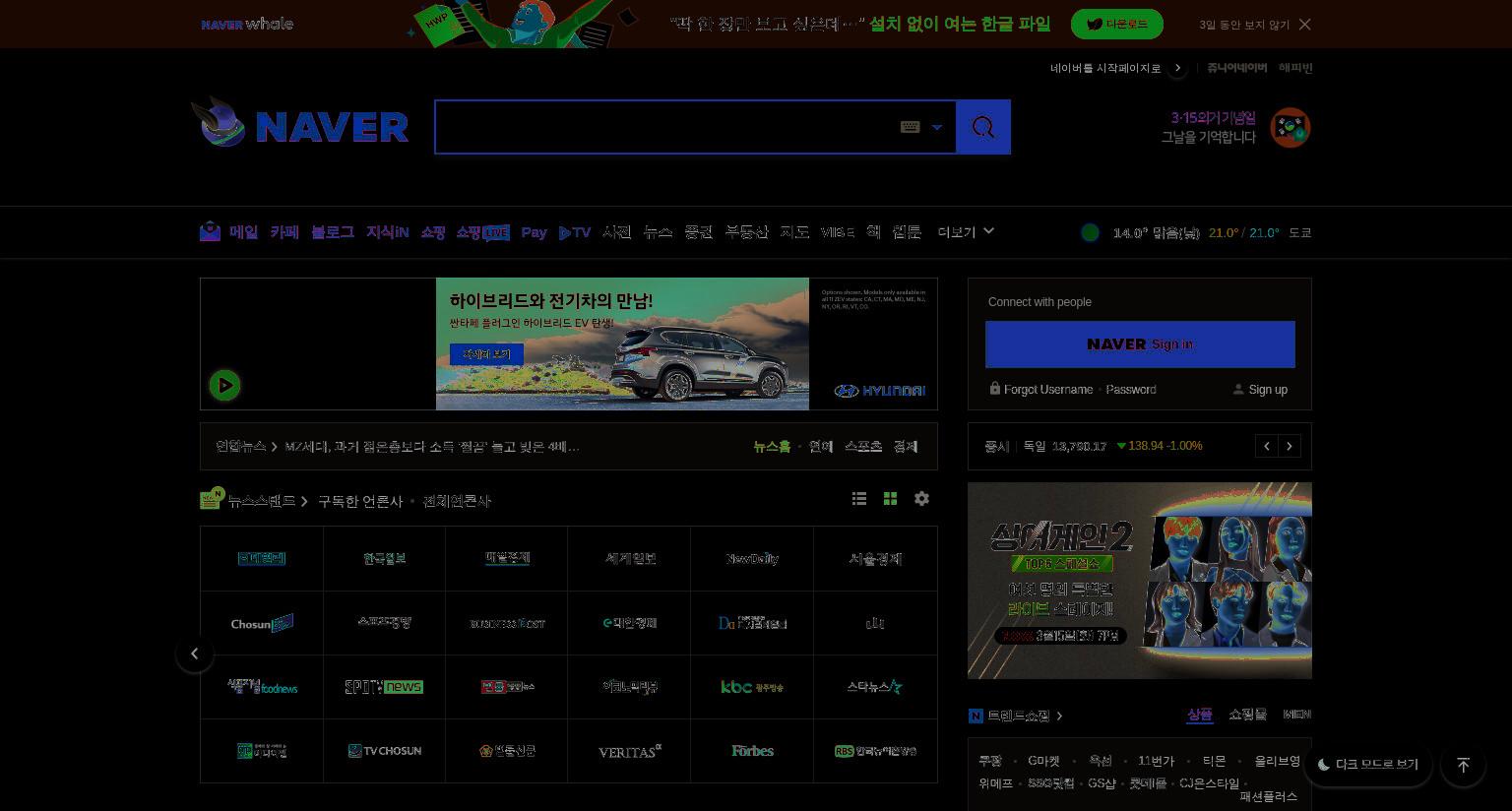1512x811 pixels.
Task: Open 사전 from the service menu
Action: pos(616,232)
